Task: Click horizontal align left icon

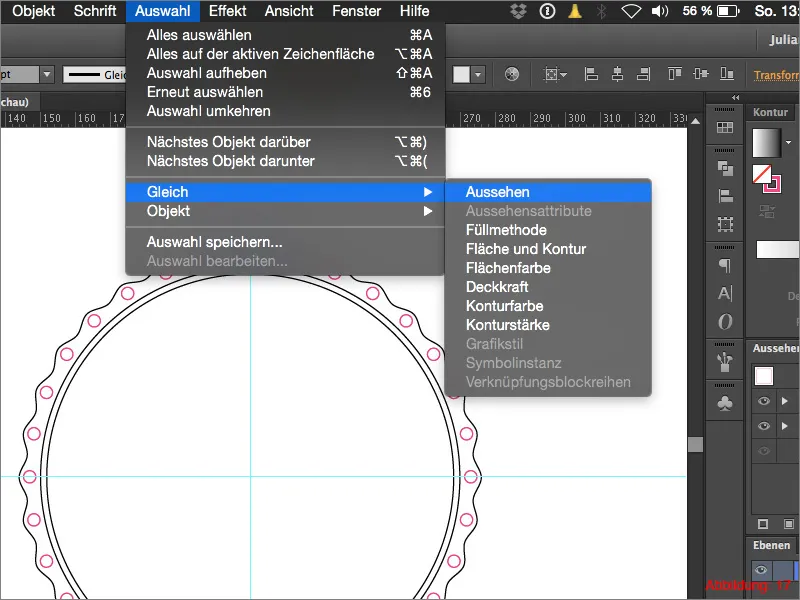Action: [x=591, y=74]
